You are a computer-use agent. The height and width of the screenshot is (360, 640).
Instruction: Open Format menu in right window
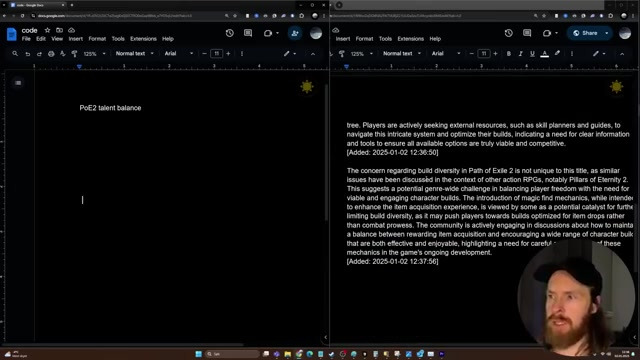(x=364, y=39)
